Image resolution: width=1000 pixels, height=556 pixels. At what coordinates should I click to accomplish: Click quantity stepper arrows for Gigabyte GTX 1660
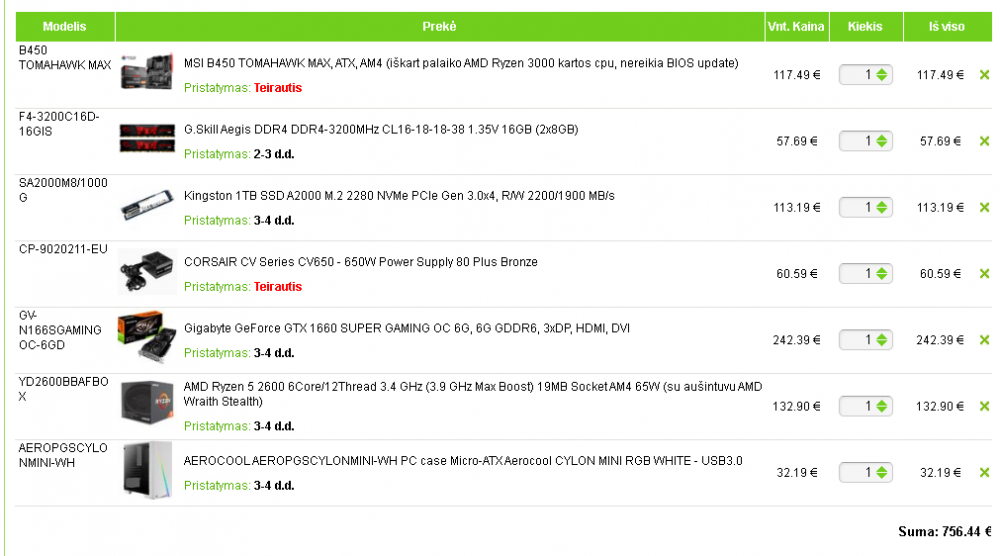click(882, 340)
